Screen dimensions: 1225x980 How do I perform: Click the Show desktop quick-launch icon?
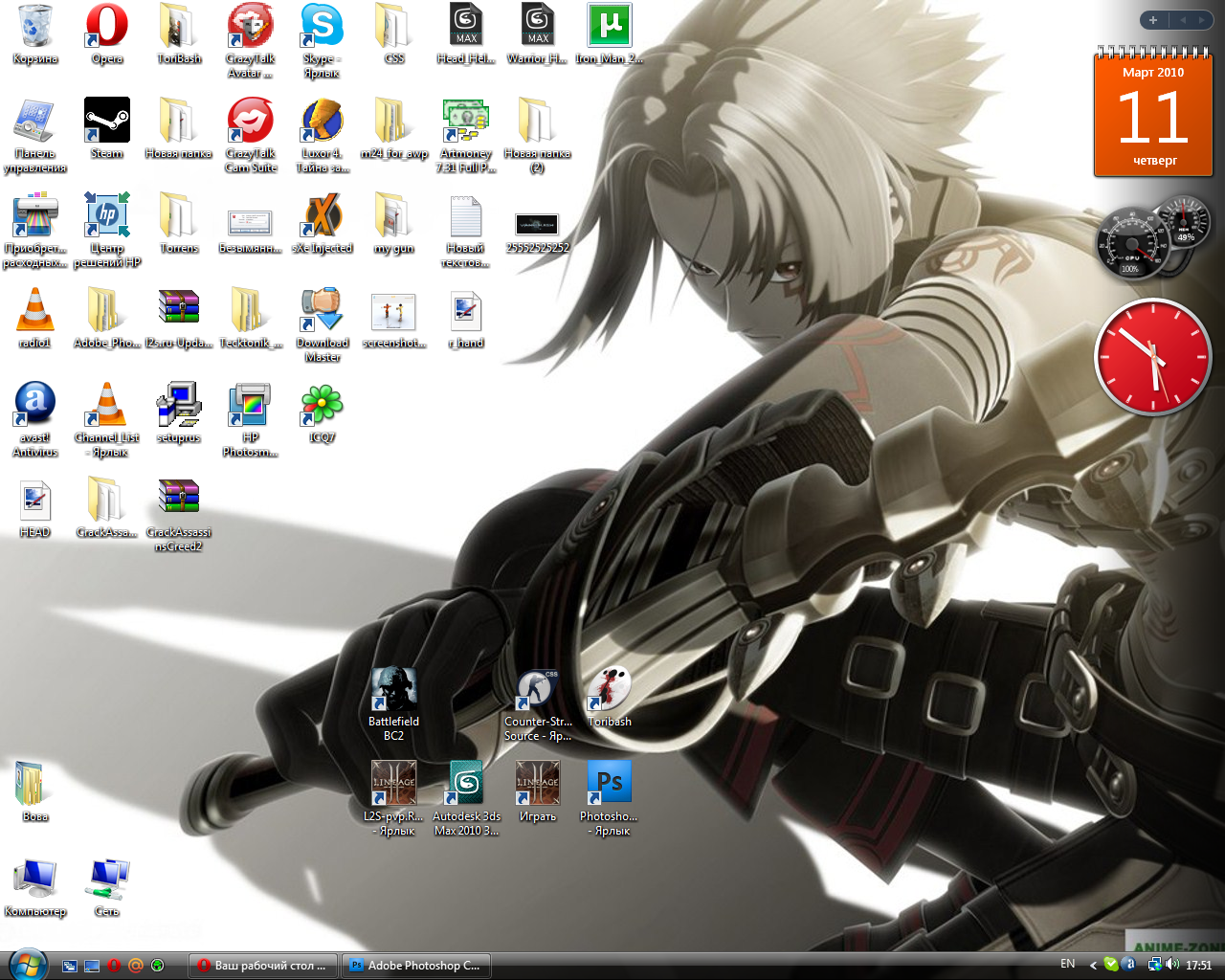point(92,966)
